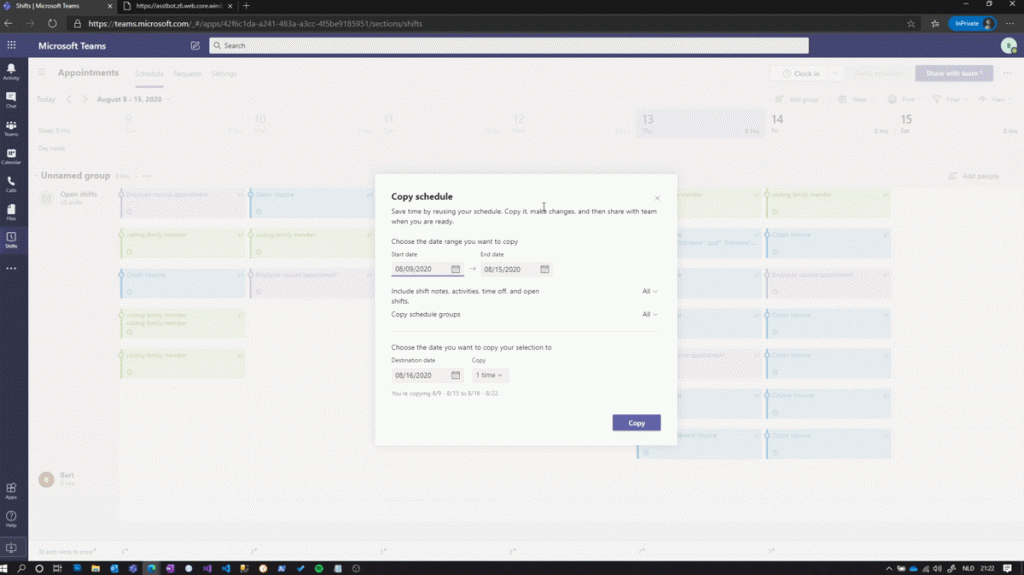Image resolution: width=1024 pixels, height=575 pixels.
Task: Open the Activity bell in Teams sidebar
Action: coord(11,71)
